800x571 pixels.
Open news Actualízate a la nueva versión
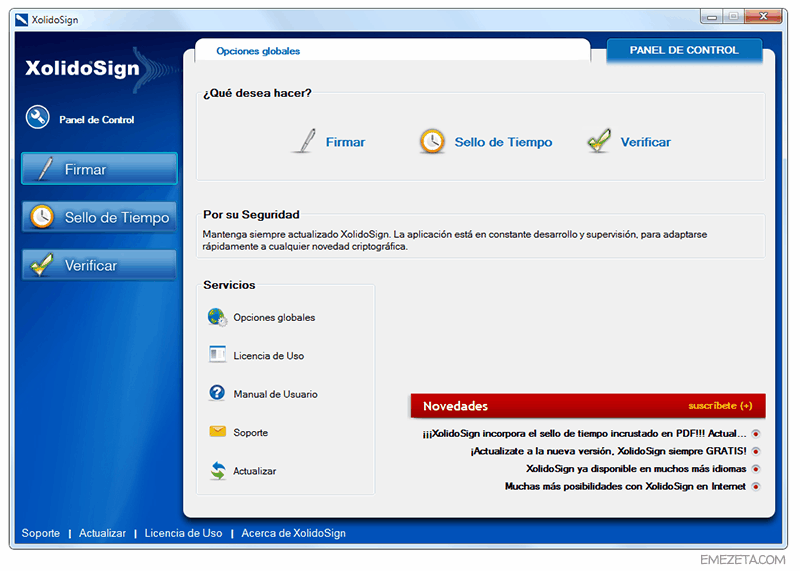608,451
